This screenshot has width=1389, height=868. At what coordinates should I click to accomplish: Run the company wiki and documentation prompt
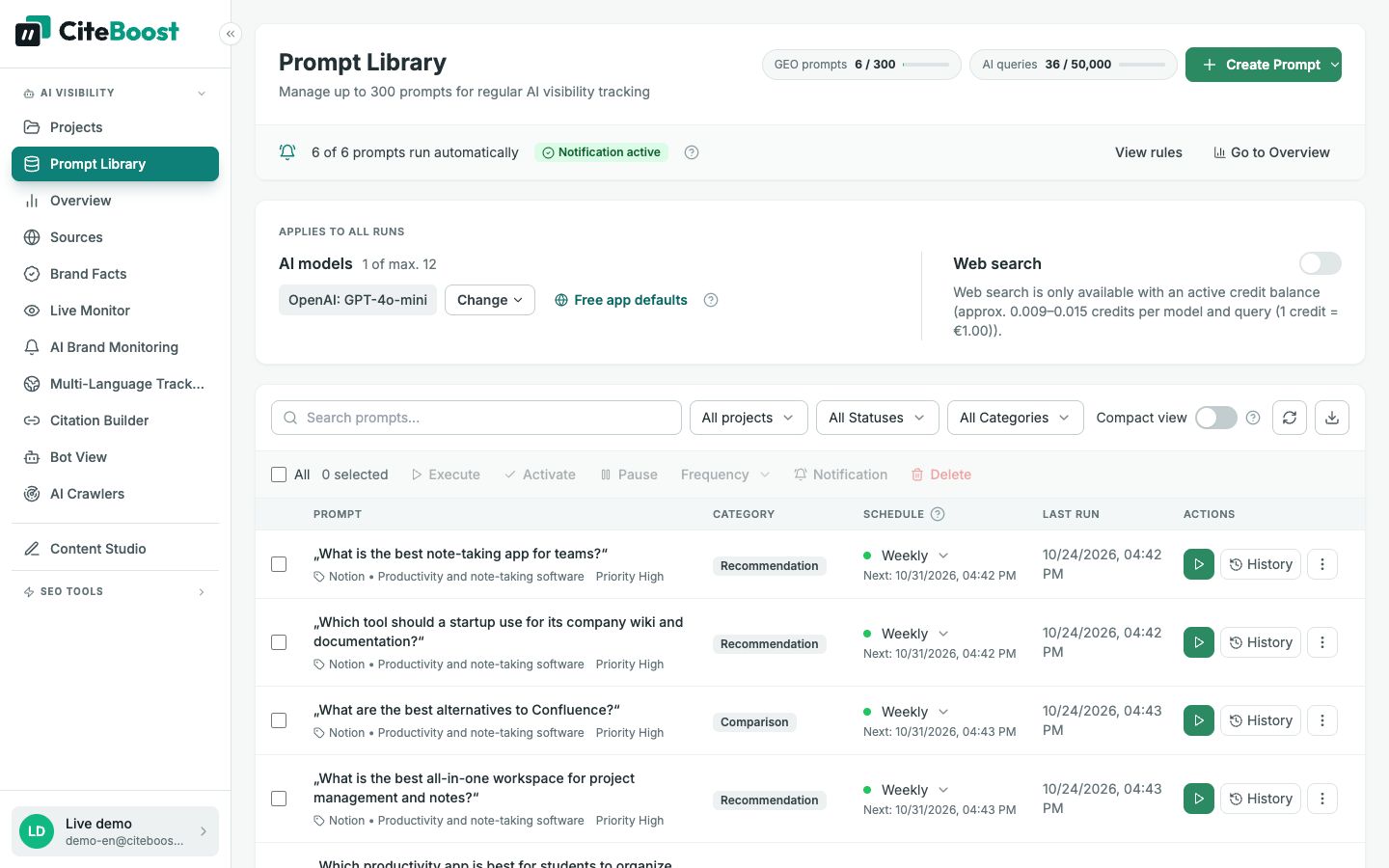(x=1199, y=642)
